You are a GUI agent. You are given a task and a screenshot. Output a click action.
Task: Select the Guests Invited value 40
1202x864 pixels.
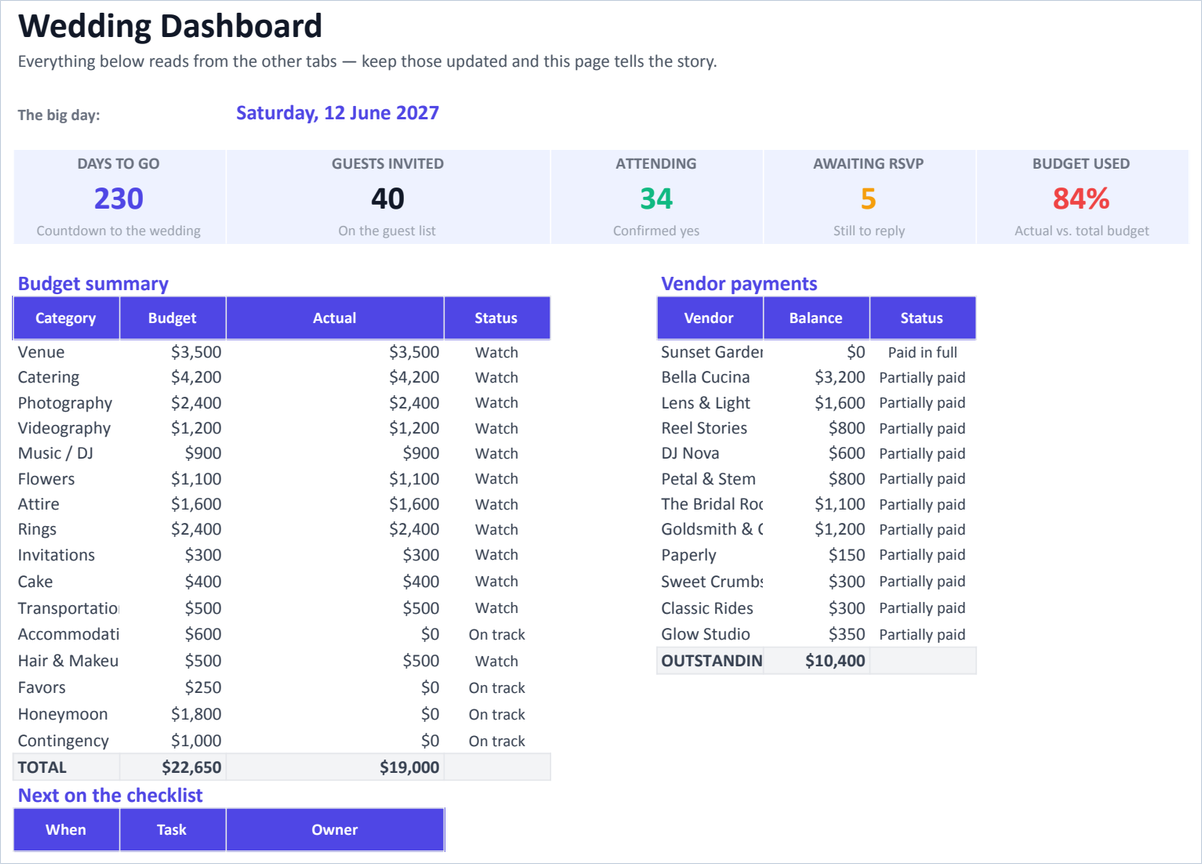(x=388, y=198)
